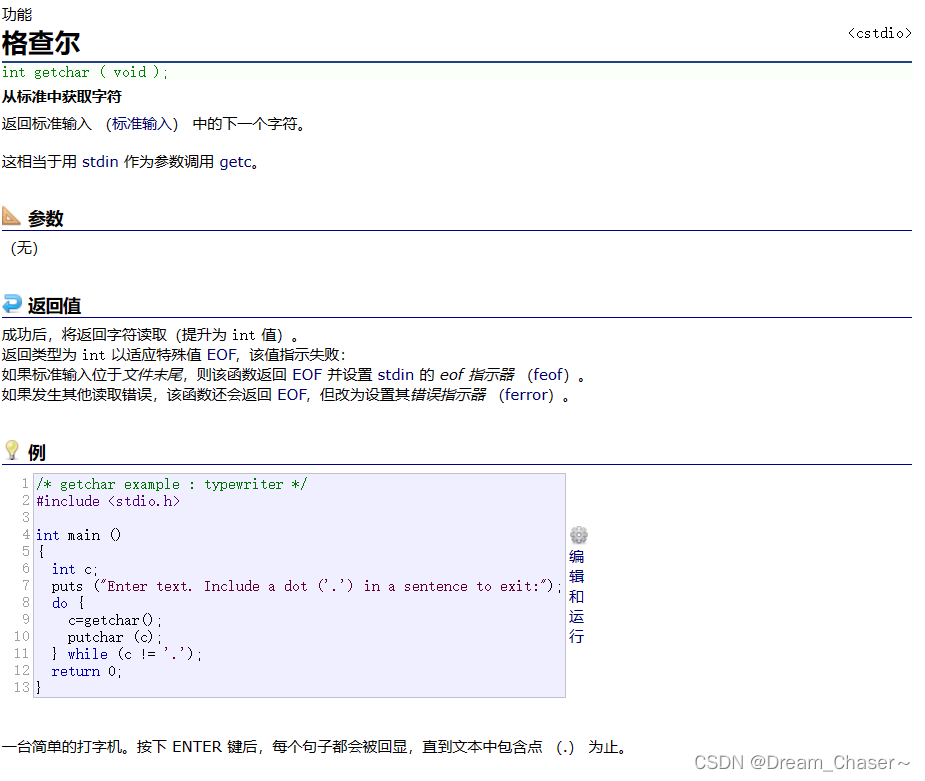Click the 从标准中获取字符 subtitle
Image resolution: width=925 pixels, height=781 pixels.
pos(61,96)
